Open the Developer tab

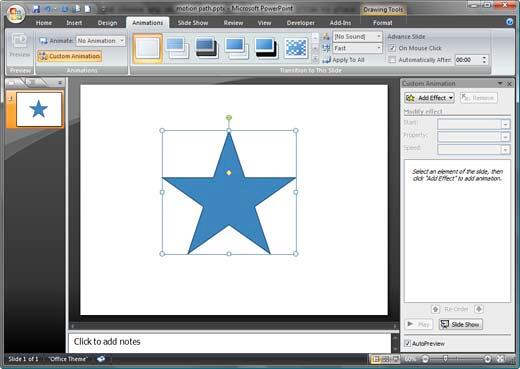coord(301,23)
